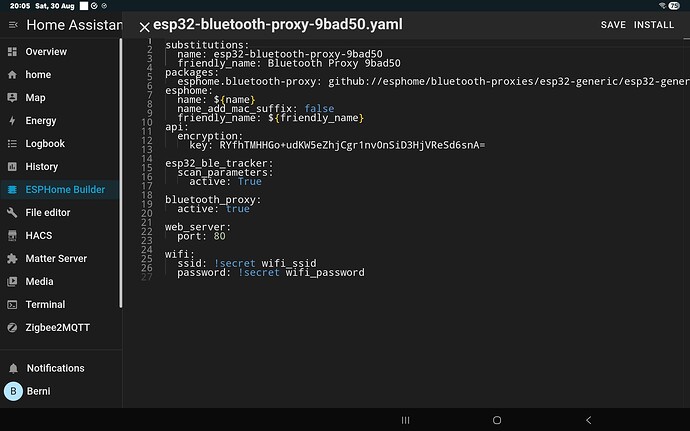Click the 'web_server:' line
The image size is (690, 431).
(x=198, y=227)
